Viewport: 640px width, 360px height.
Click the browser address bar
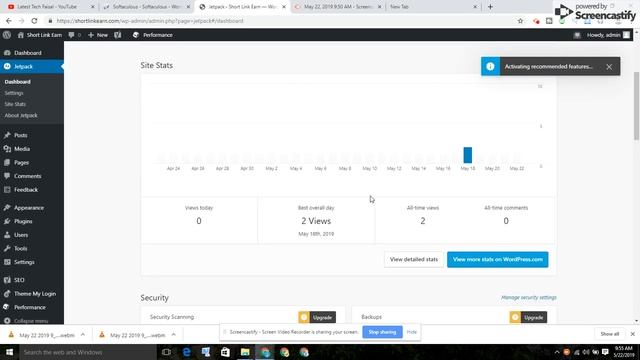coord(282,21)
